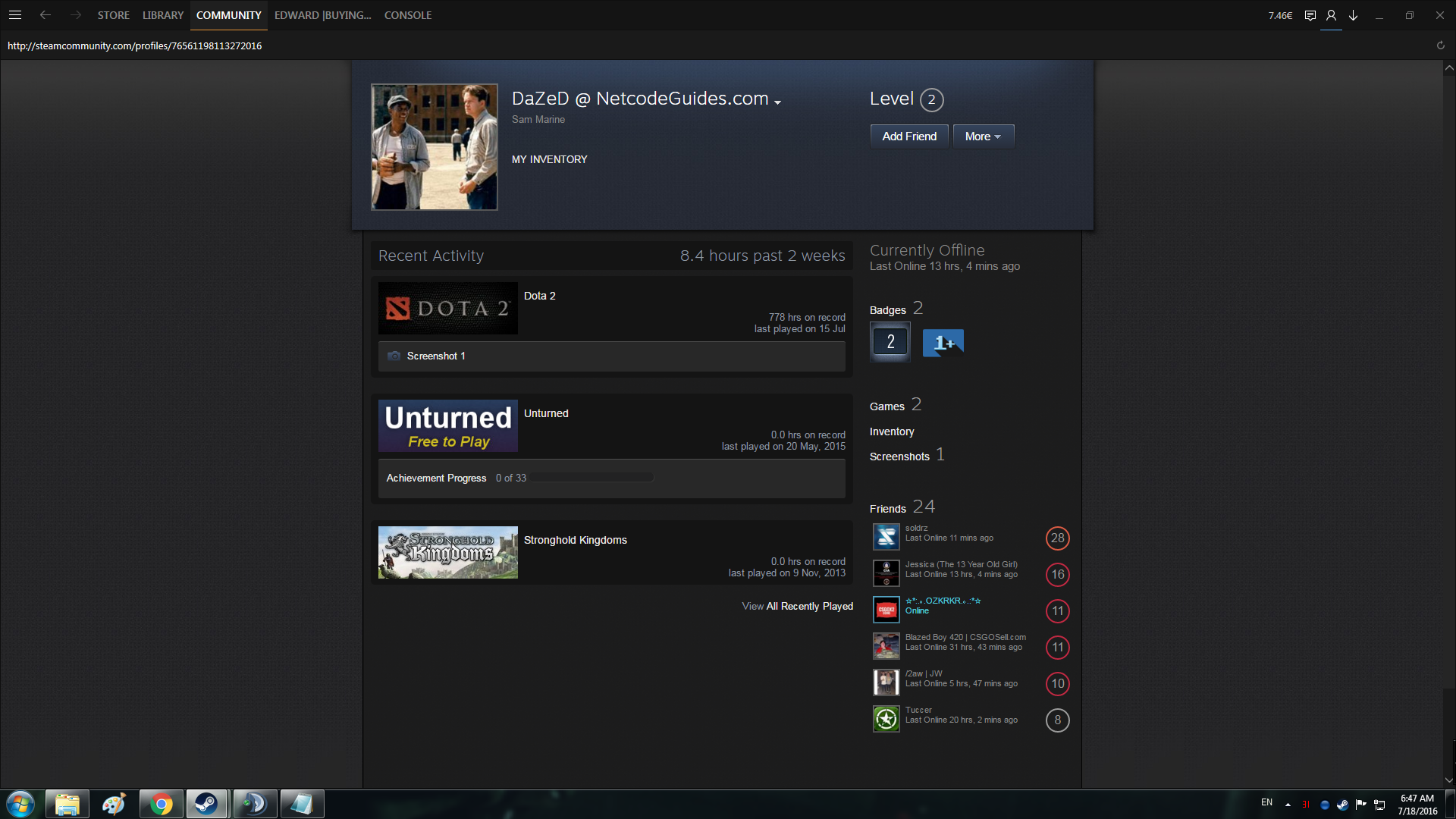Open the More dropdown button

(983, 136)
